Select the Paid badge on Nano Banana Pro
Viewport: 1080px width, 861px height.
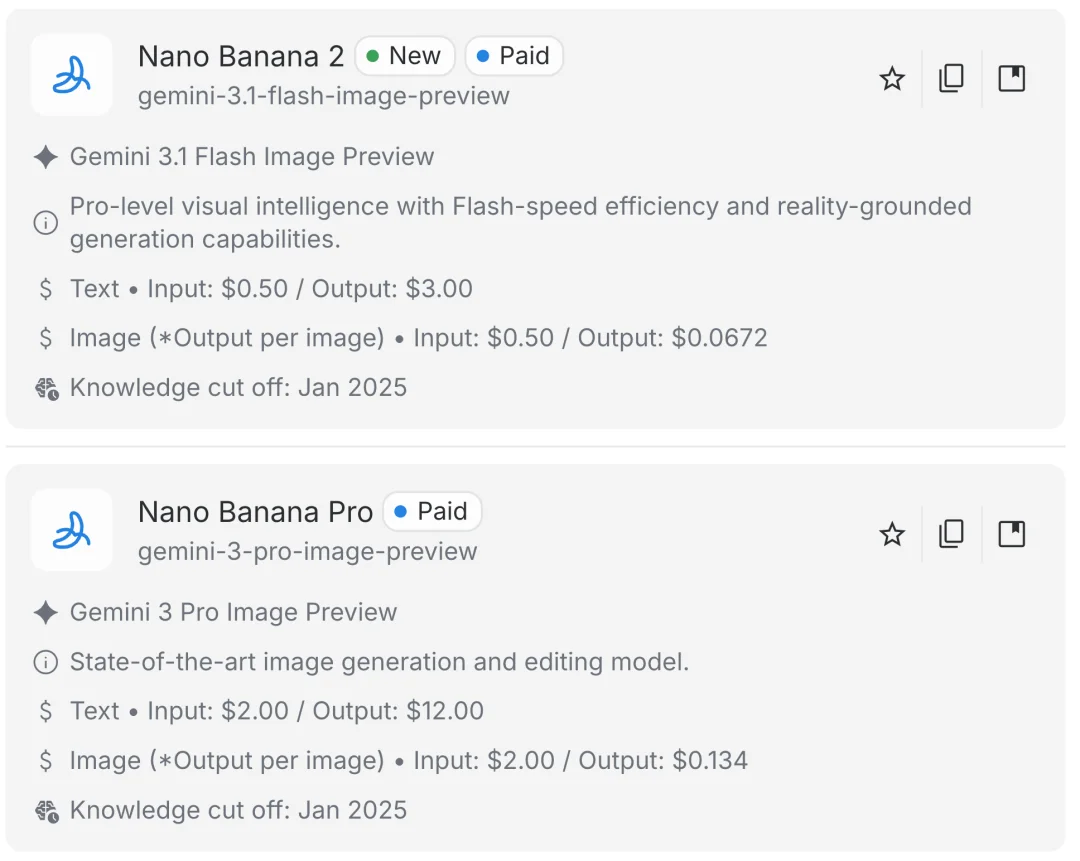(x=432, y=511)
